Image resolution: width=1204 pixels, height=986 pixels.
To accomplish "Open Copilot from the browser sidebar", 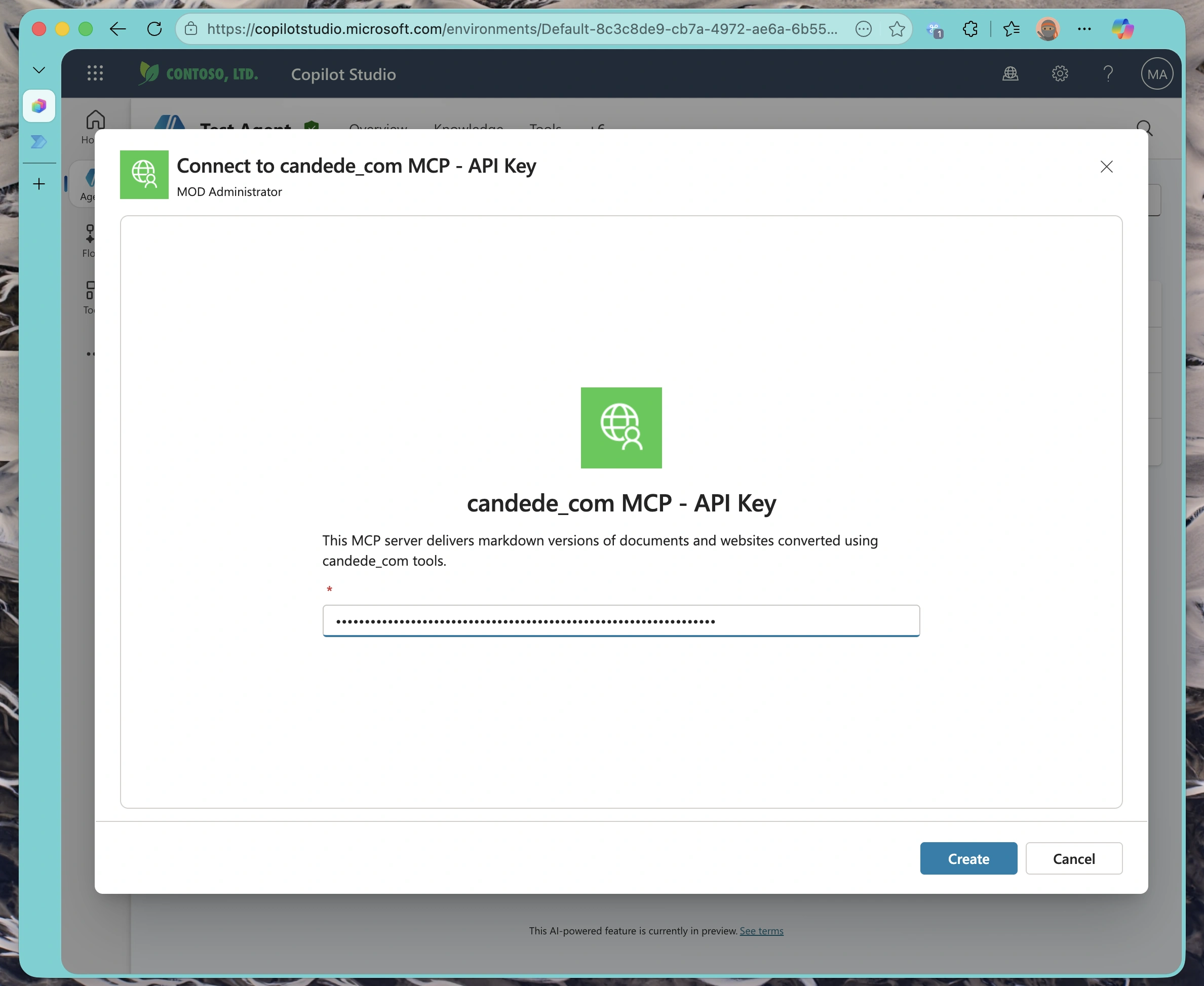I will pyautogui.click(x=38, y=106).
